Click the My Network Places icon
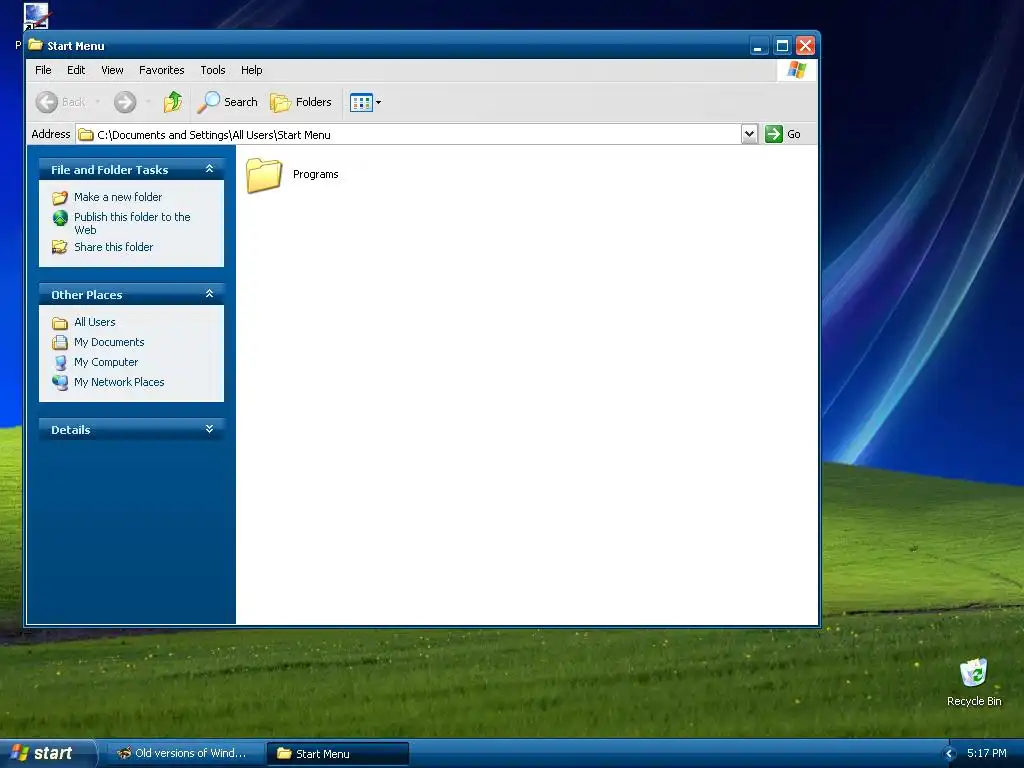This screenshot has width=1024, height=768. (60, 382)
